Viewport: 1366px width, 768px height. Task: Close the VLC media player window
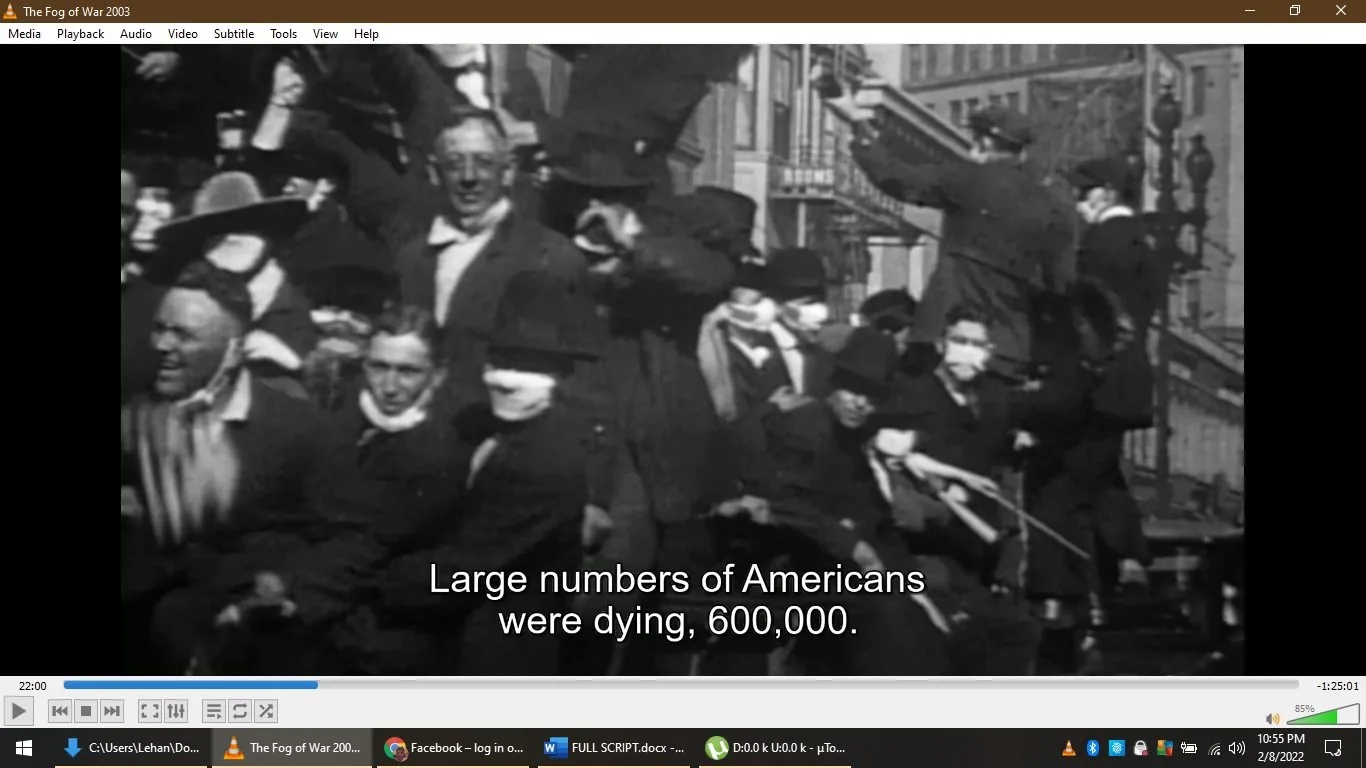coord(1341,11)
